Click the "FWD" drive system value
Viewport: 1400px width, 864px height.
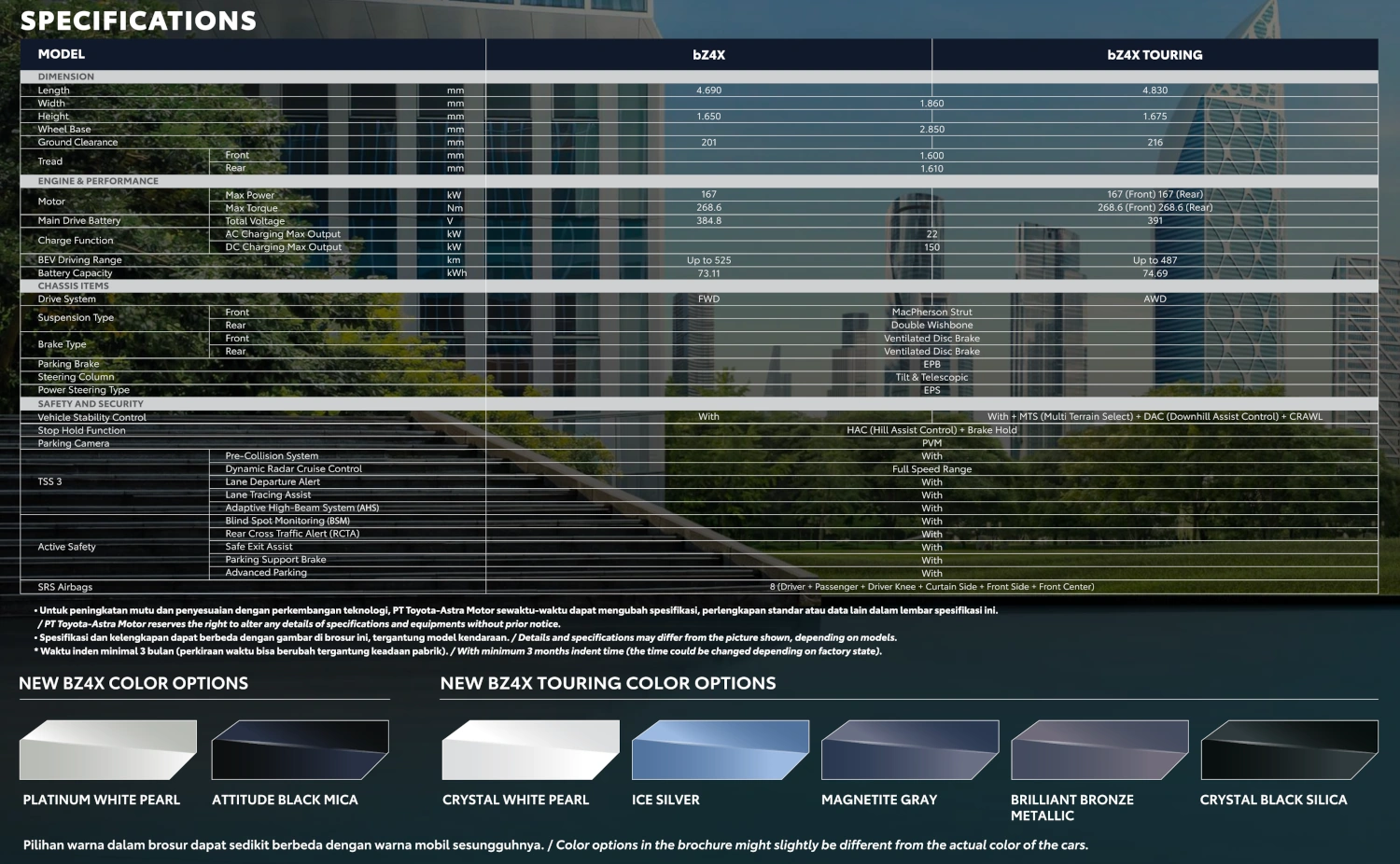(709, 300)
